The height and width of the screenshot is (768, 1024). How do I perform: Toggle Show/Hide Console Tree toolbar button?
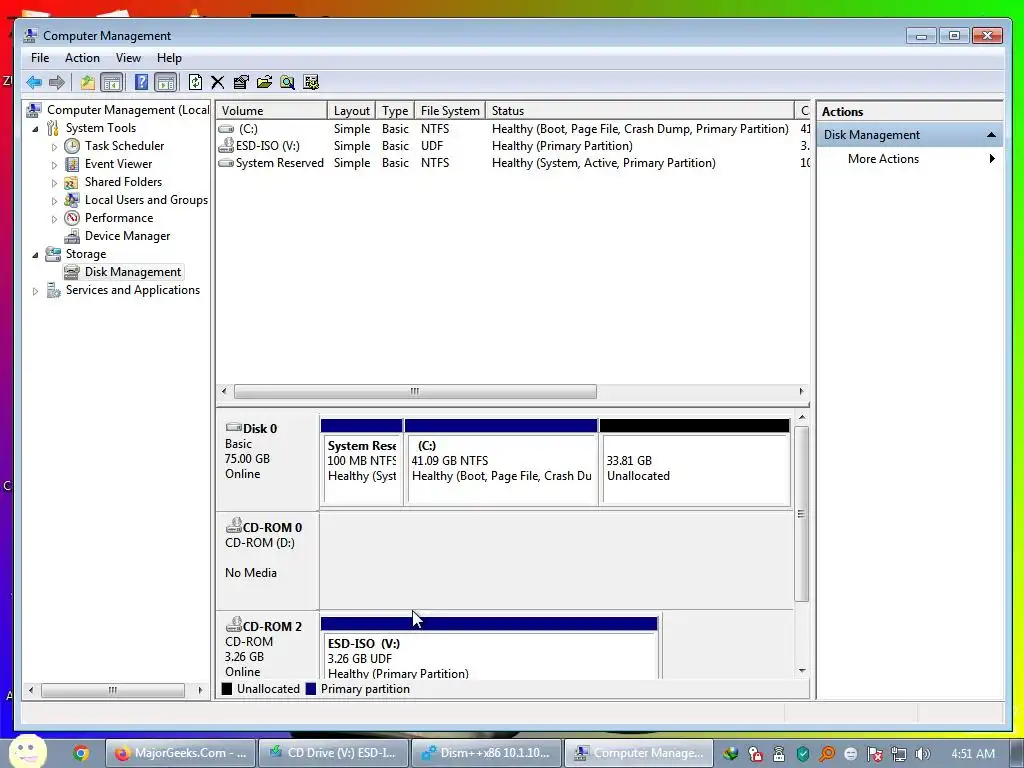(112, 82)
